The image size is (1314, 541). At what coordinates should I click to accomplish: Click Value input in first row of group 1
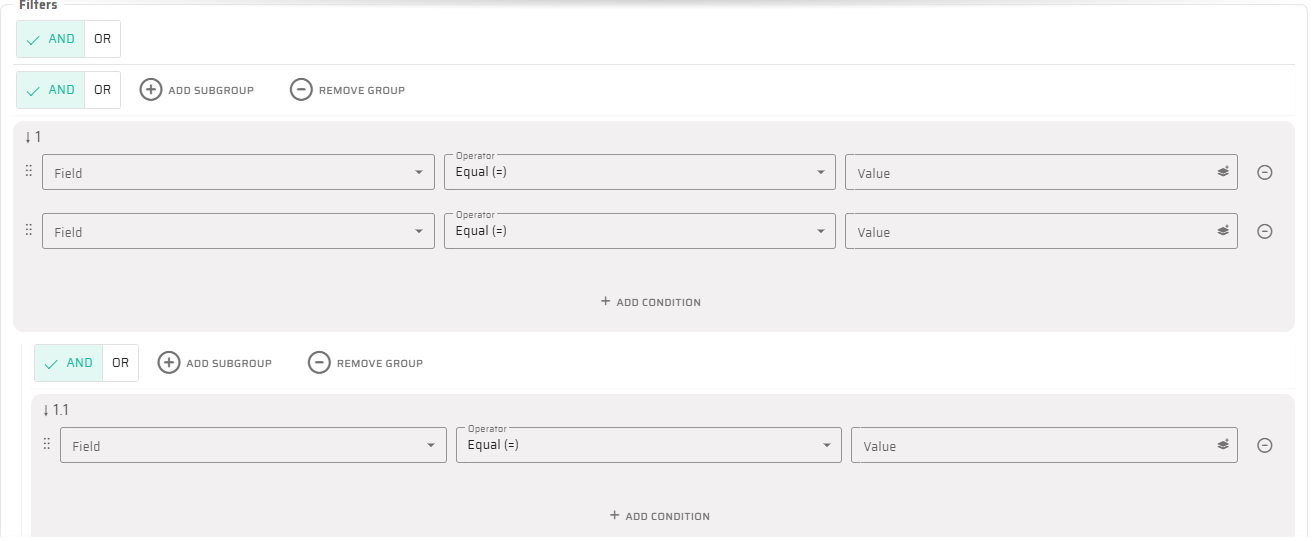(x=1030, y=172)
